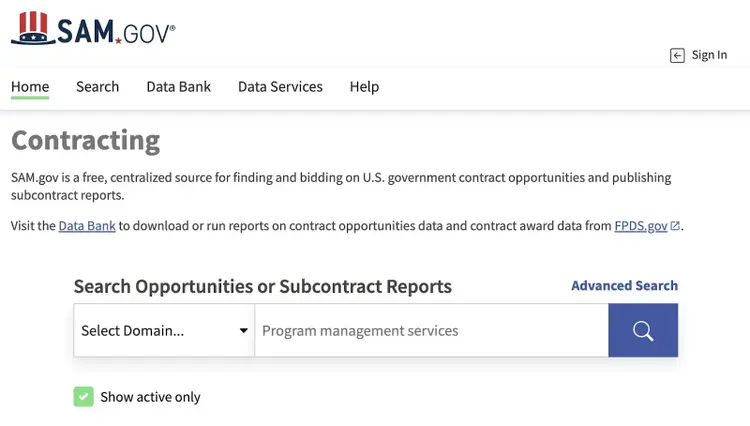Open the Data Bank navigation tab
The width and height of the screenshot is (750, 426).
[x=178, y=87]
